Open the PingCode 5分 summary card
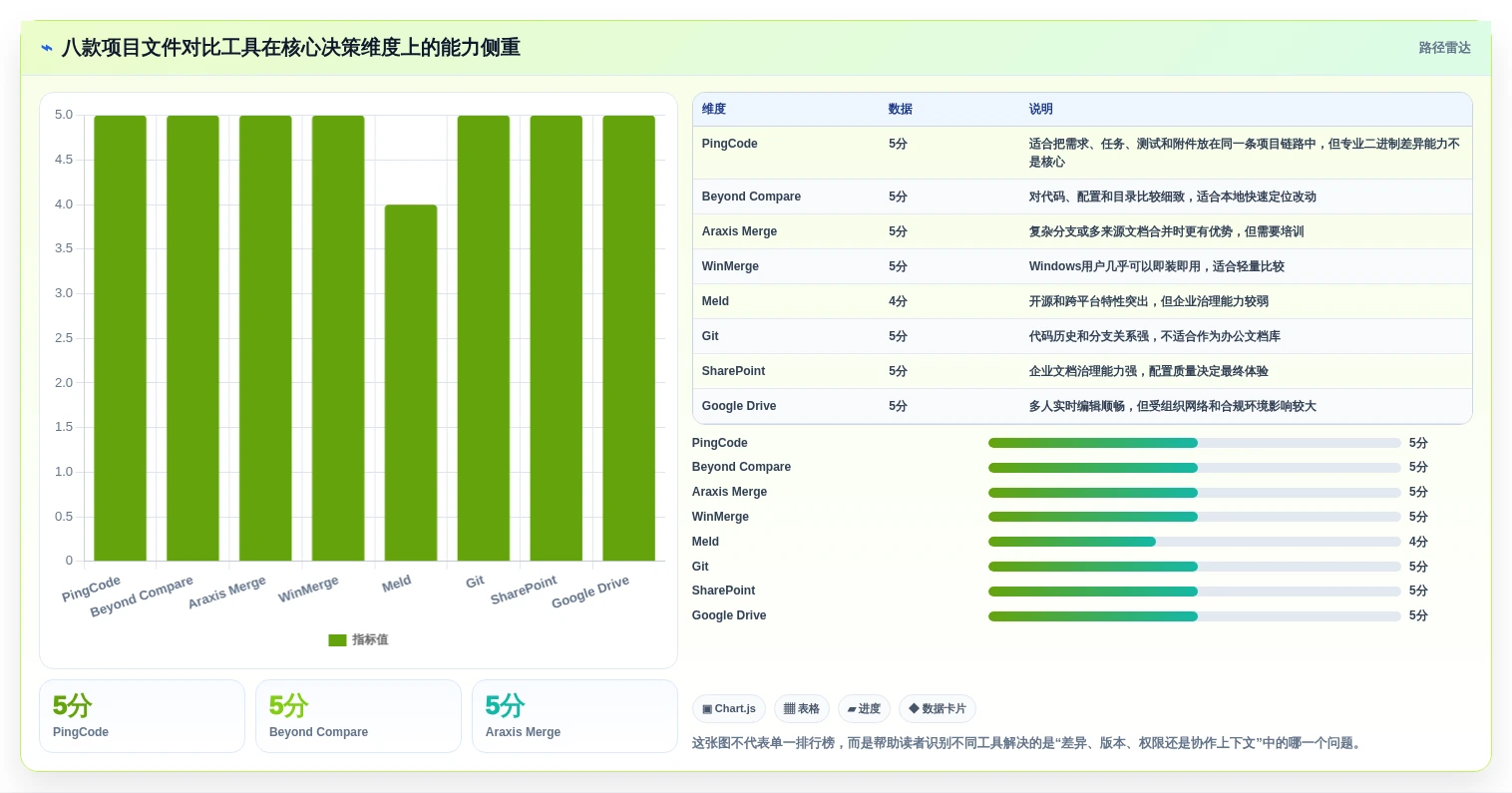Image resolution: width=1512 pixels, height=793 pixels. point(142,716)
